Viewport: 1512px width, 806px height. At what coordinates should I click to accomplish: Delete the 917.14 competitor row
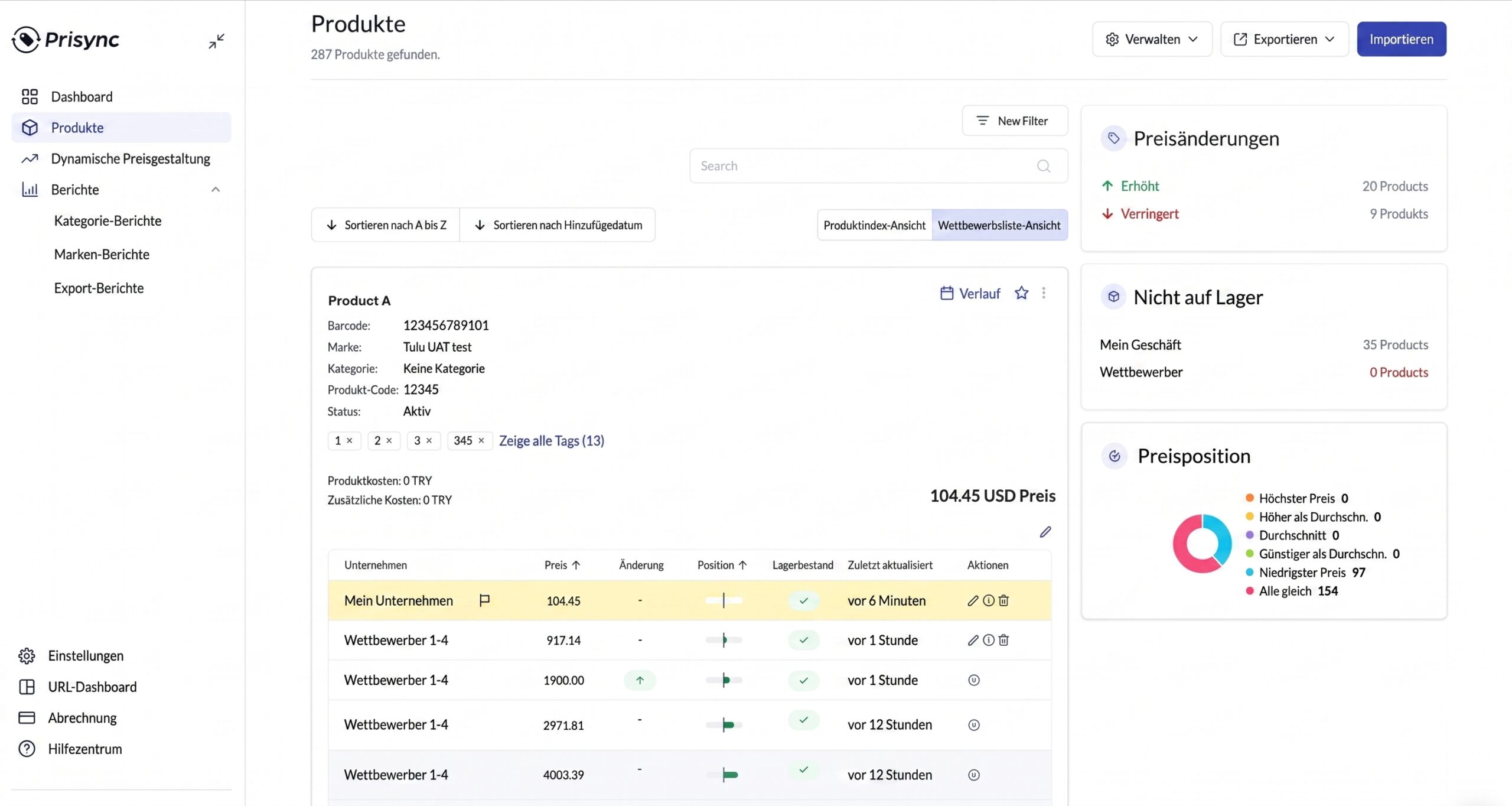click(x=1003, y=640)
